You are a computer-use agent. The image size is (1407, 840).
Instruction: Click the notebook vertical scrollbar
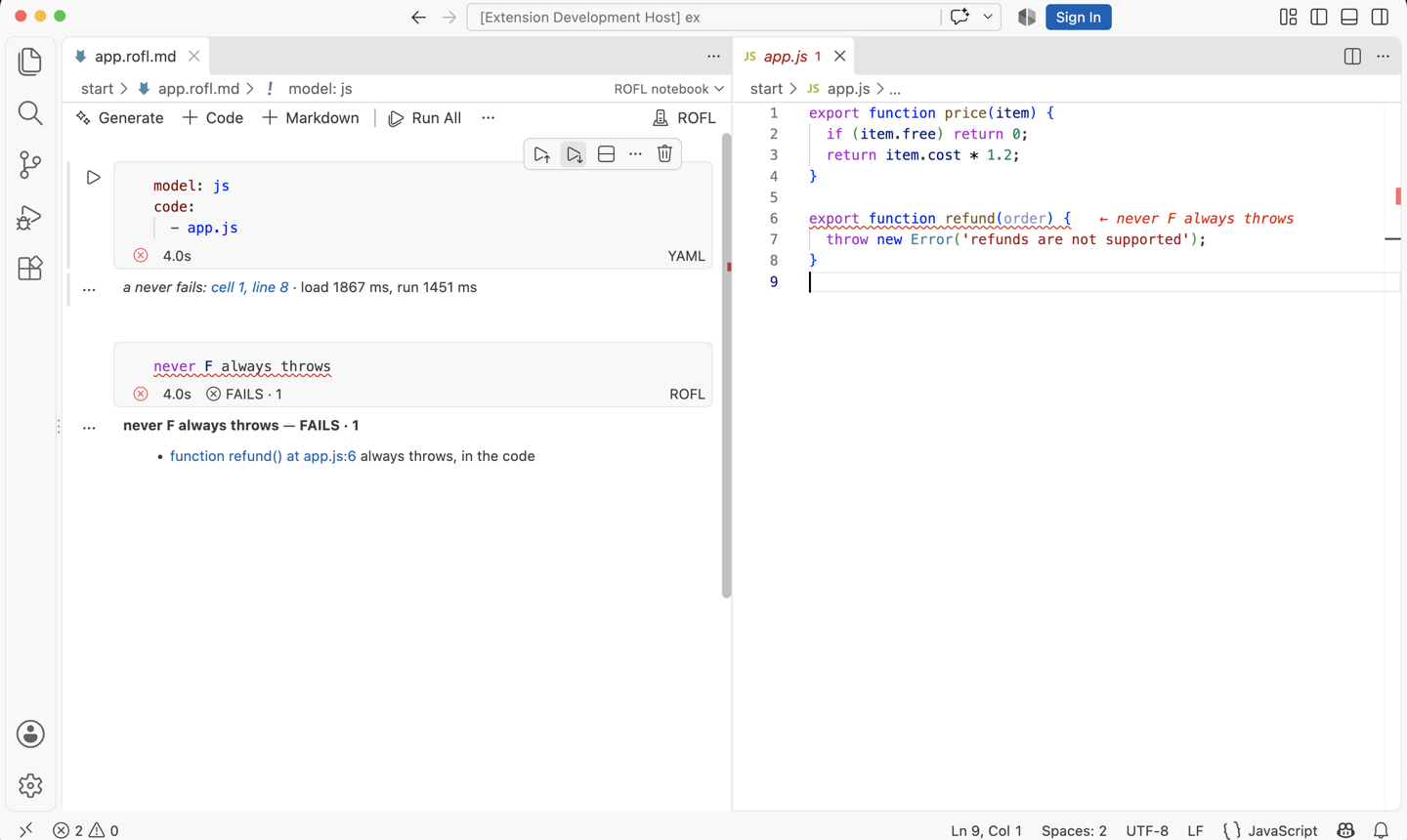pyautogui.click(x=726, y=366)
